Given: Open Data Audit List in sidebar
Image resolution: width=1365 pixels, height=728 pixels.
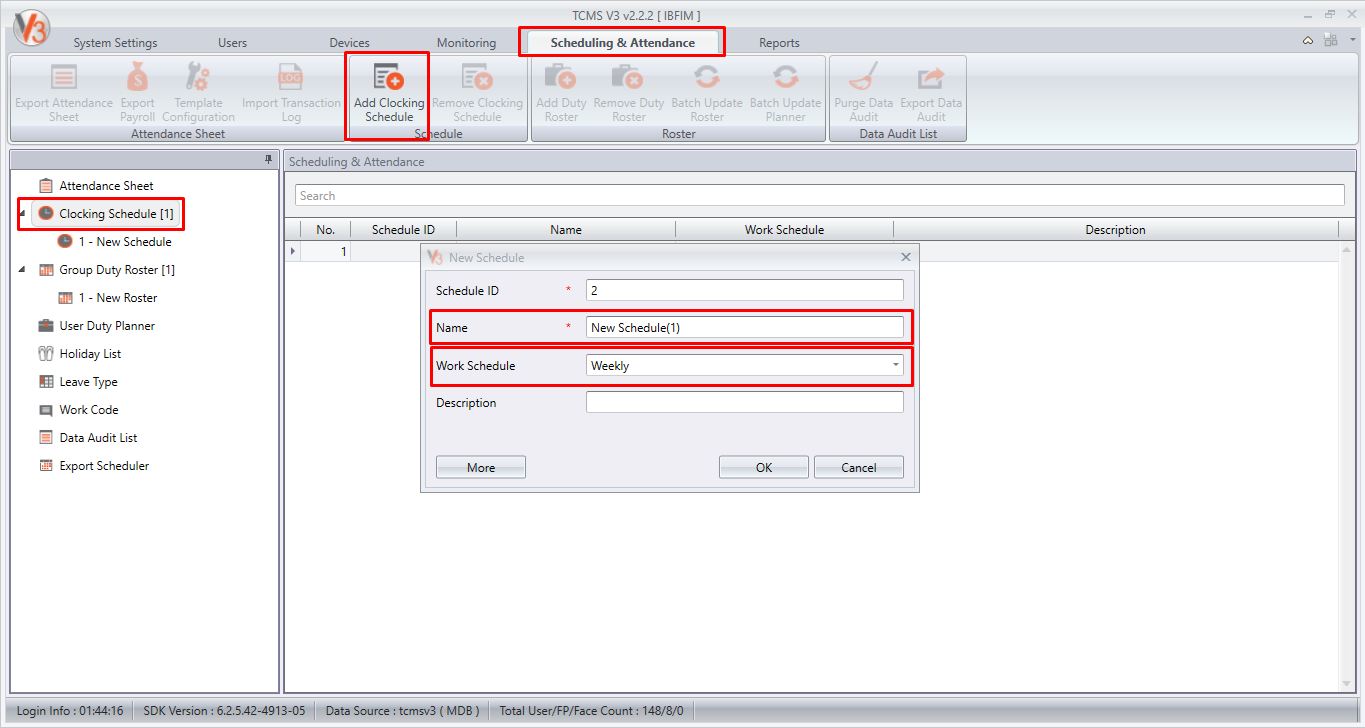Looking at the screenshot, I should [x=88, y=438].
